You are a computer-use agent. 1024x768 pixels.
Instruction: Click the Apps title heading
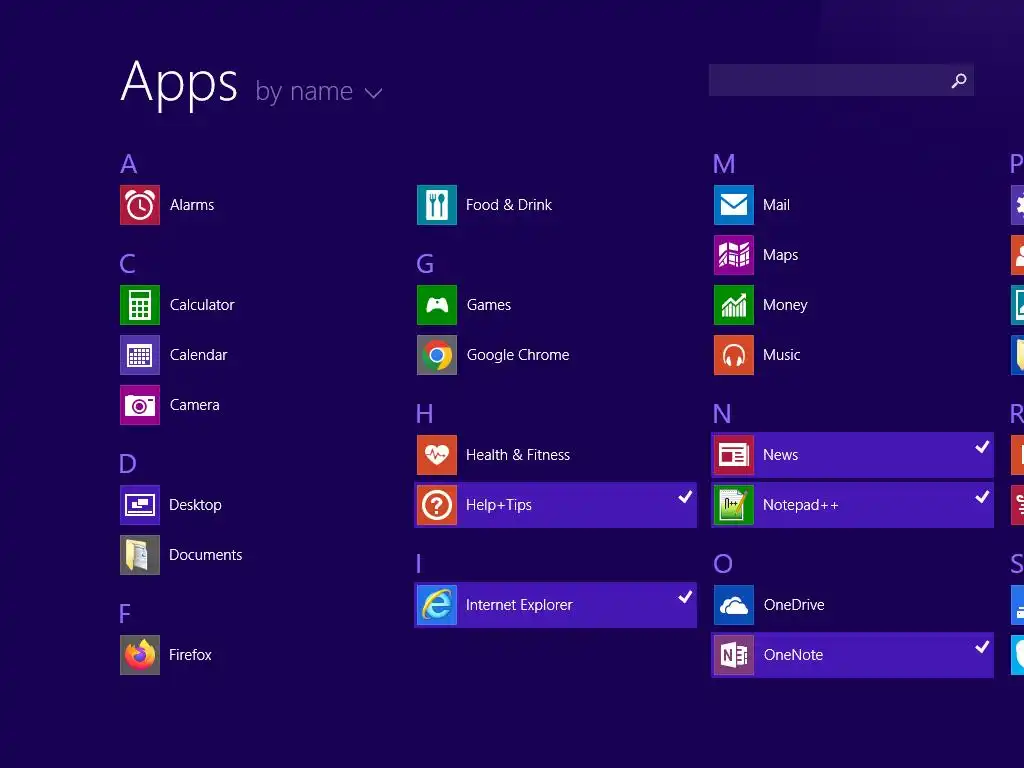click(x=179, y=84)
